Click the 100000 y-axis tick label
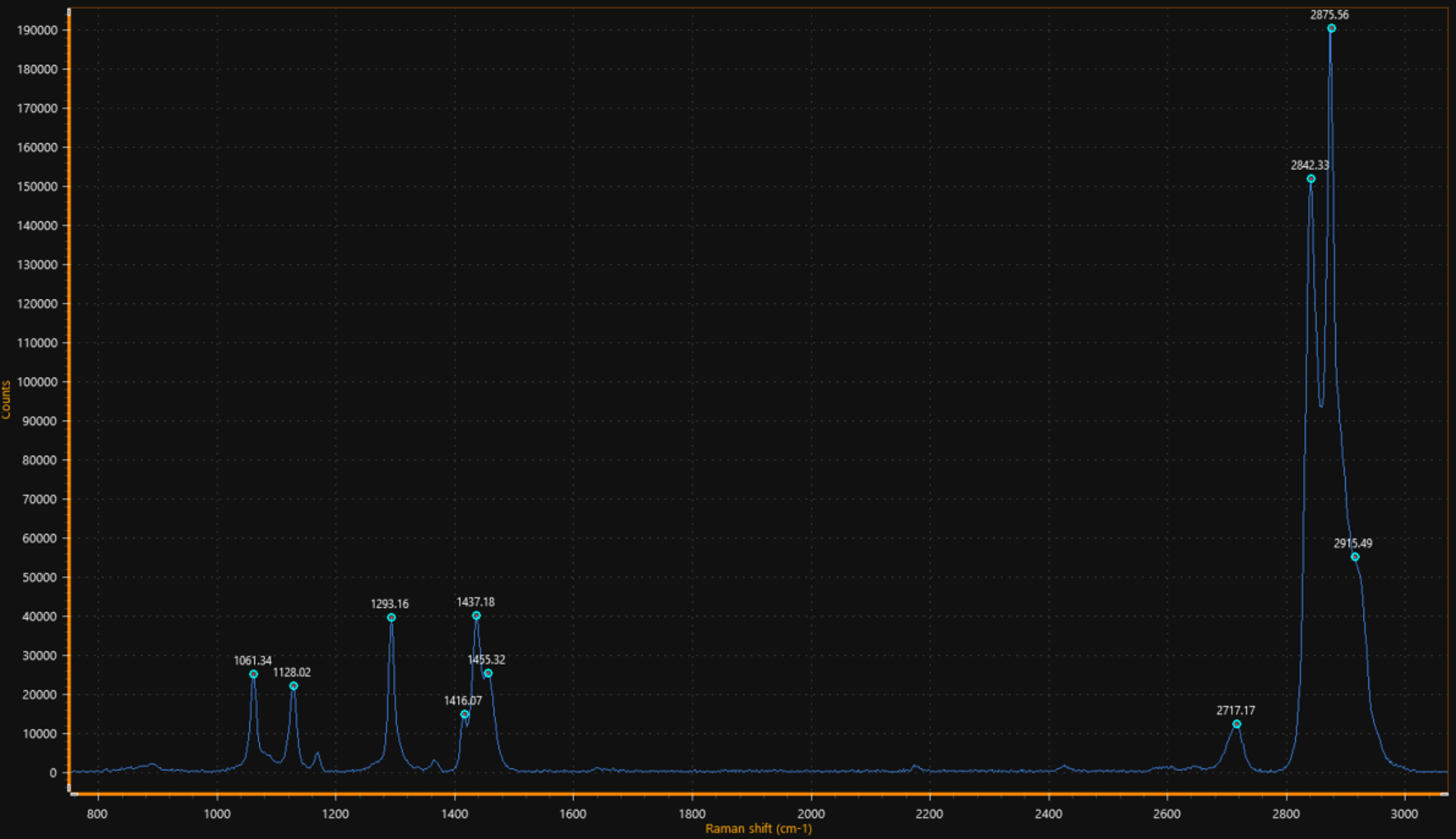 [x=37, y=382]
